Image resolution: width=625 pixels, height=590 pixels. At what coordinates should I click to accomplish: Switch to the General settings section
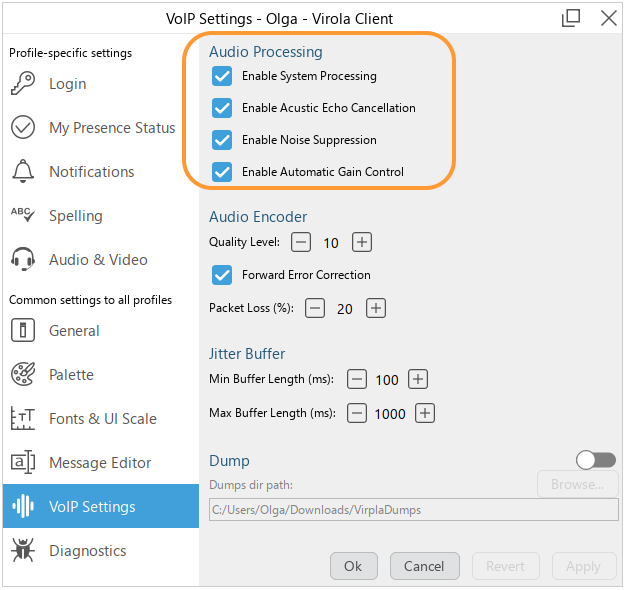click(74, 331)
